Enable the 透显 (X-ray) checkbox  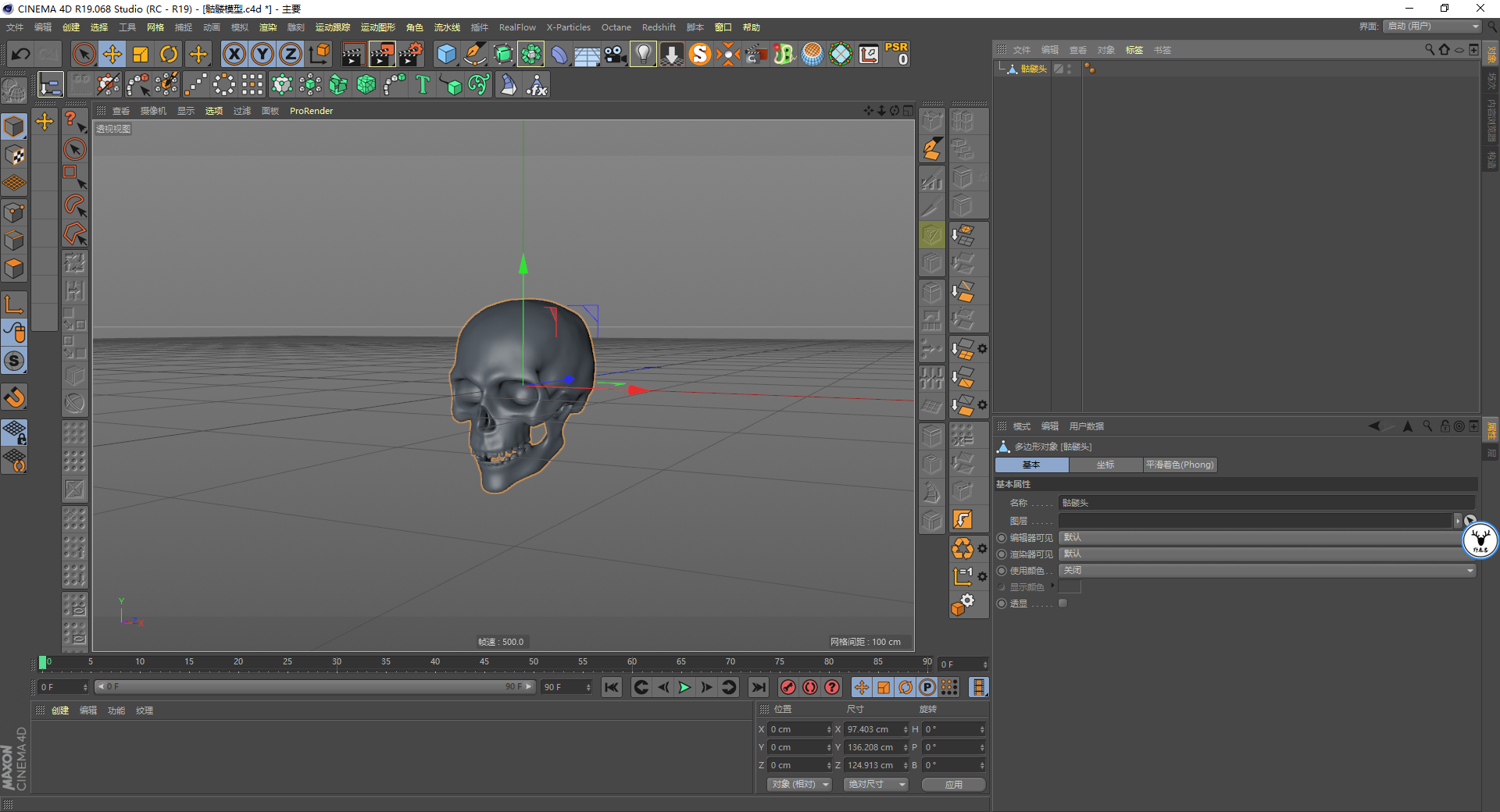coord(1062,604)
